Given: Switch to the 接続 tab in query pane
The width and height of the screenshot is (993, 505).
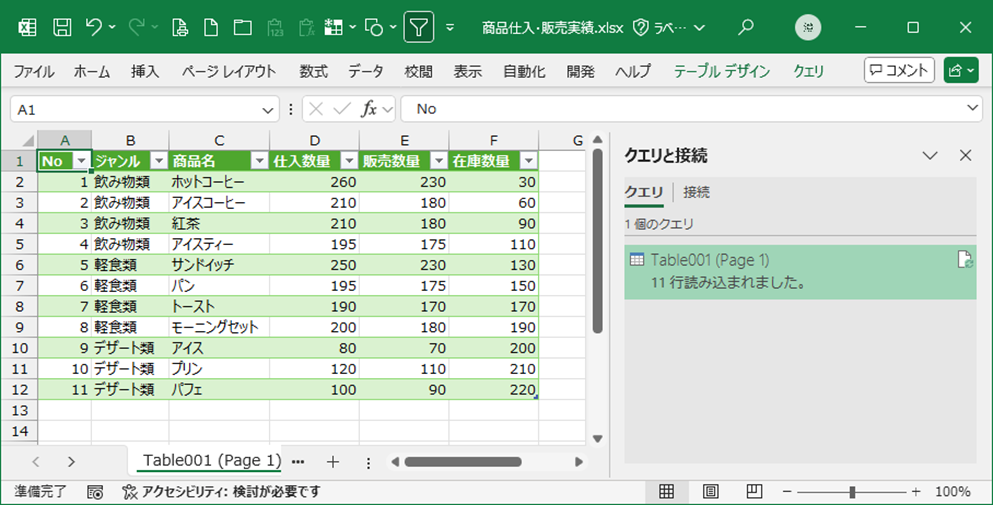Looking at the screenshot, I should click(x=696, y=192).
